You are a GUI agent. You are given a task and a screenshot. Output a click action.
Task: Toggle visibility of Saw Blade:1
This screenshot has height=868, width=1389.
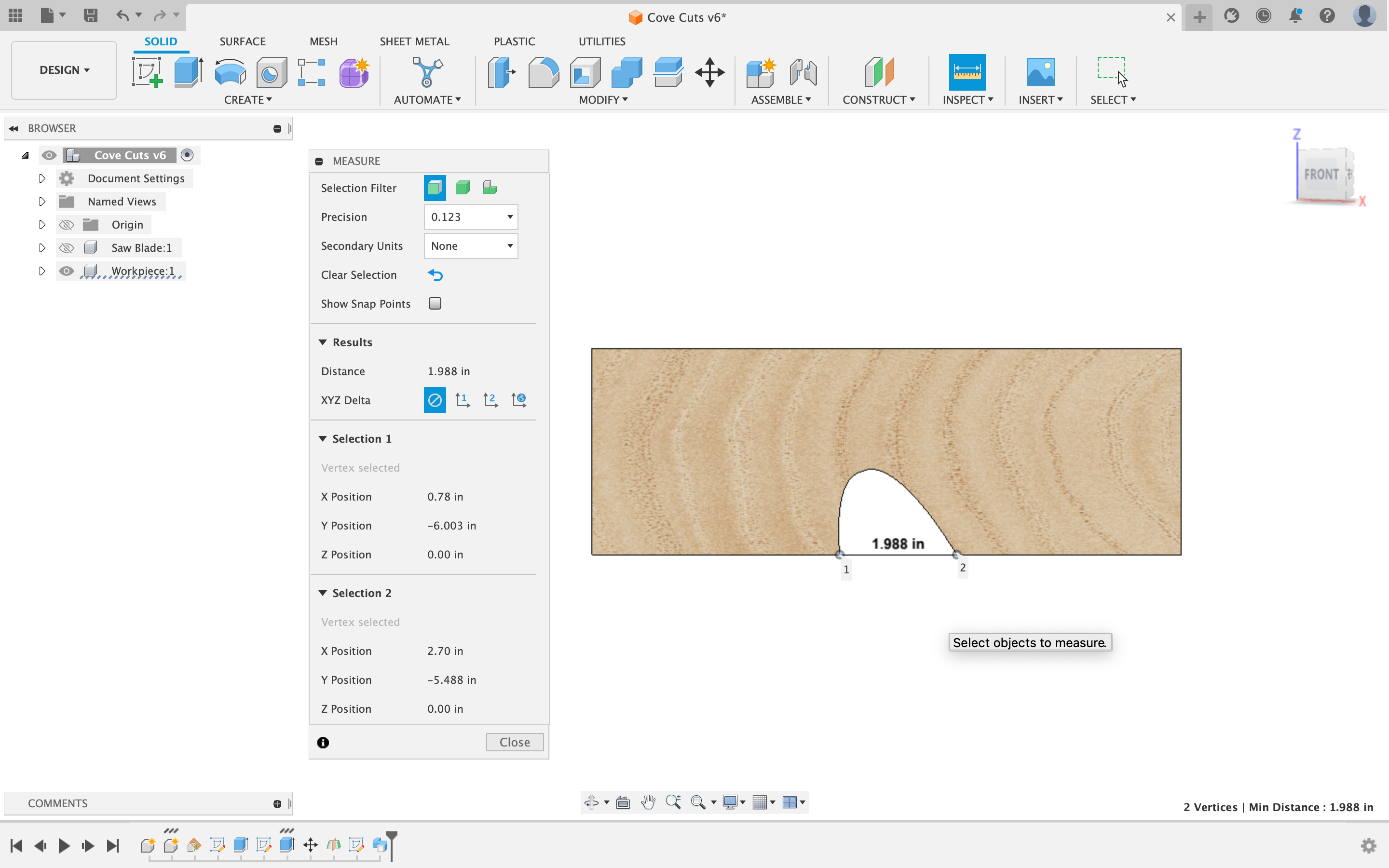point(66,247)
